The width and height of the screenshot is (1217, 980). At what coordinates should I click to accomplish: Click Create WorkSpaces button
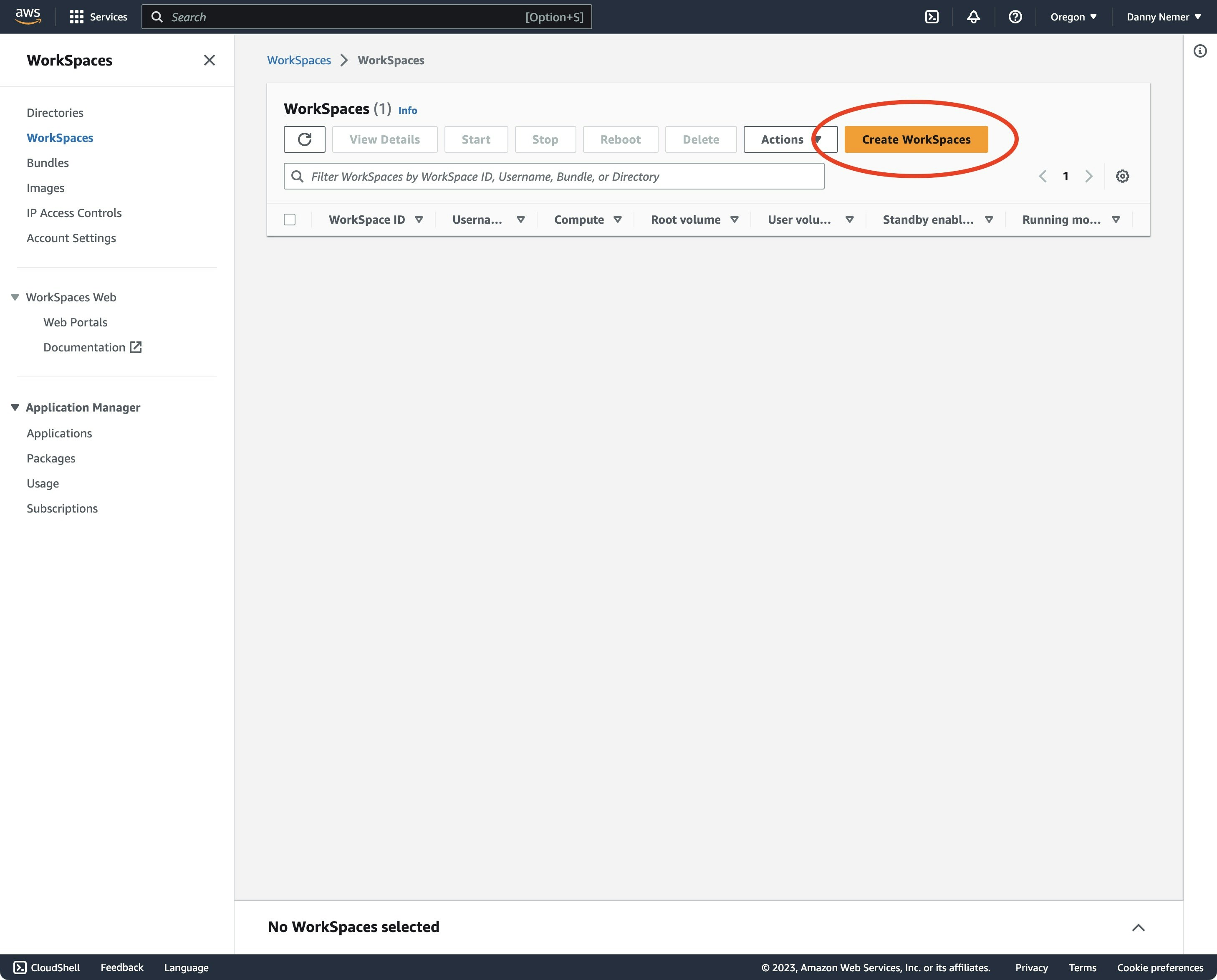click(x=916, y=139)
